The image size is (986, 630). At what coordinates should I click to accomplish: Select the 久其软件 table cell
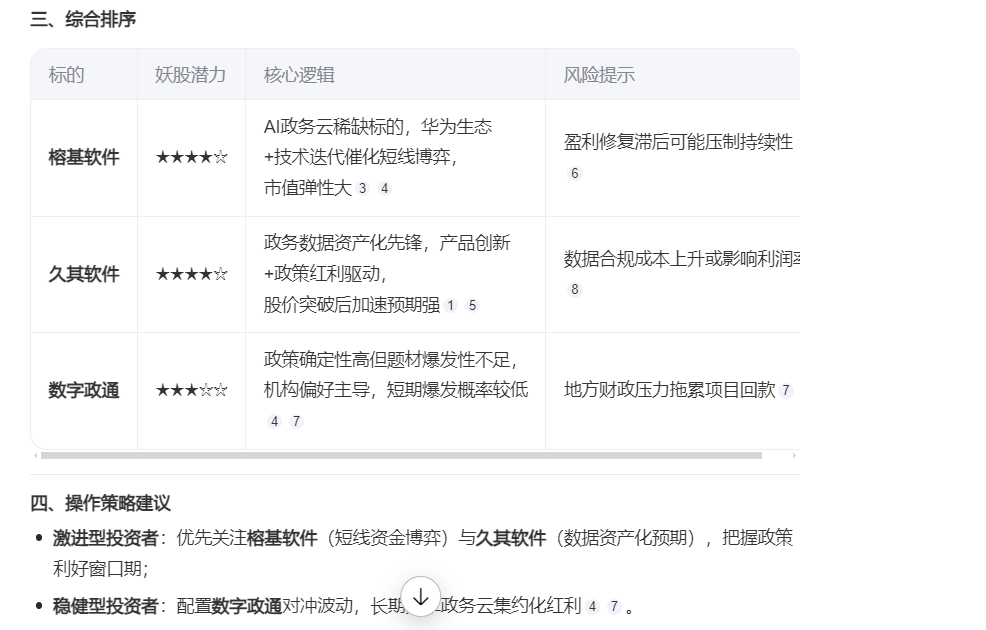click(x=84, y=274)
